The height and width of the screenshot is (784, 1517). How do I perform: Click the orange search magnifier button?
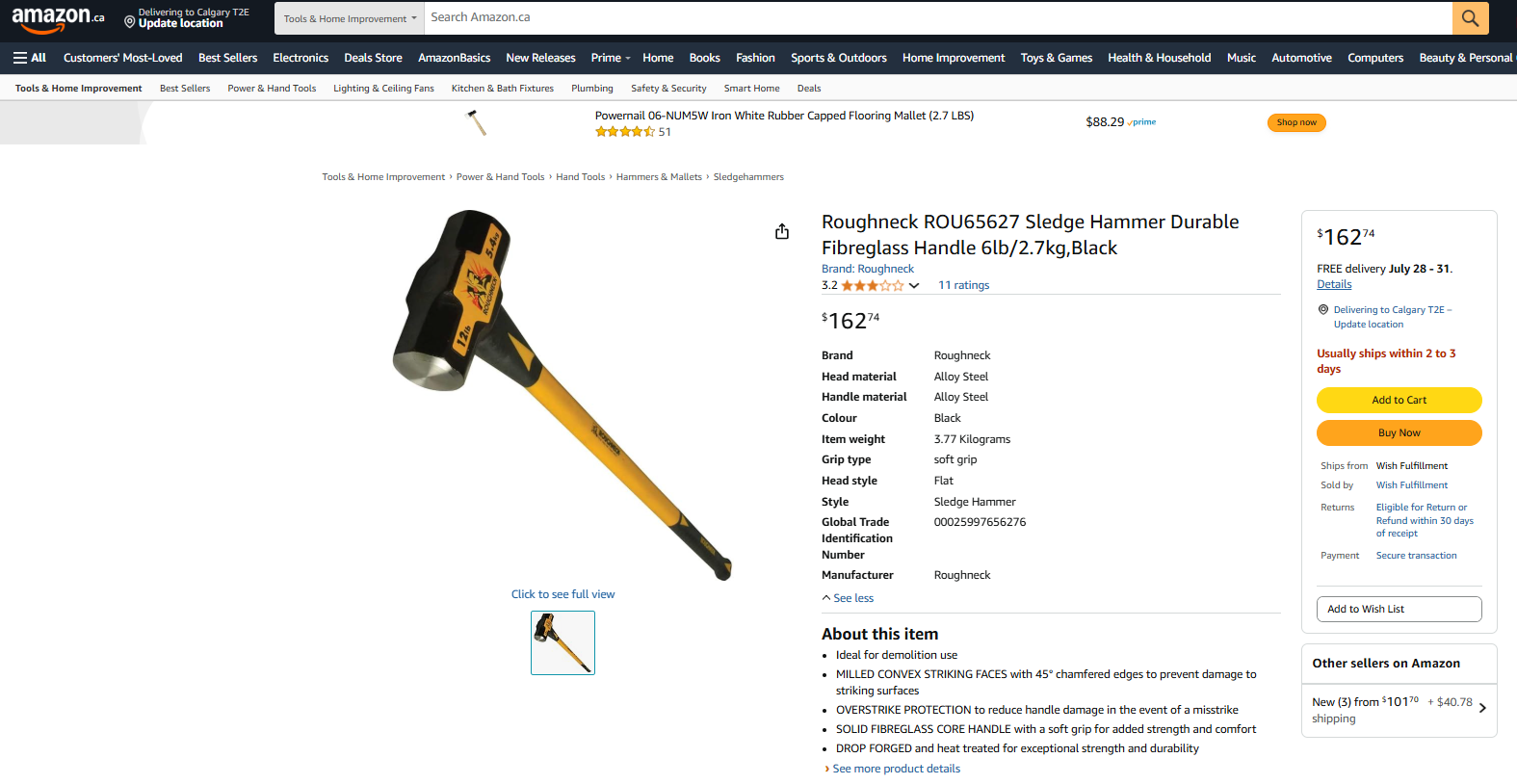[x=1470, y=18]
